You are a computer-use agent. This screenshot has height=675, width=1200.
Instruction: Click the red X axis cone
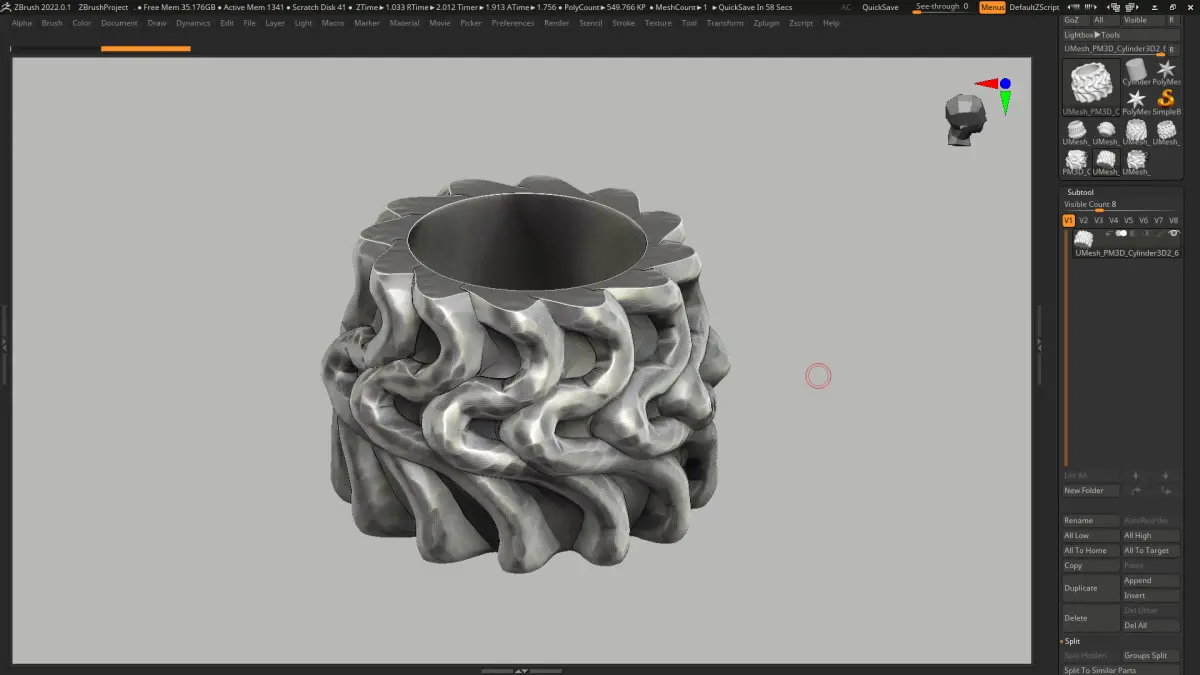coord(986,84)
